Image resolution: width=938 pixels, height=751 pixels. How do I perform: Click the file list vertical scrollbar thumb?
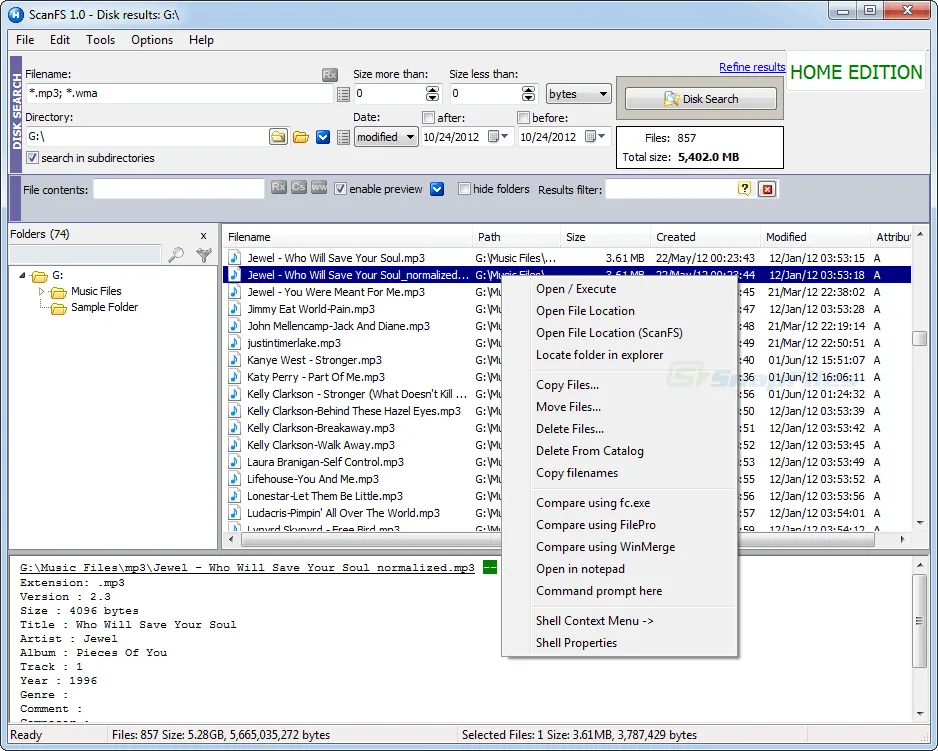(x=919, y=338)
